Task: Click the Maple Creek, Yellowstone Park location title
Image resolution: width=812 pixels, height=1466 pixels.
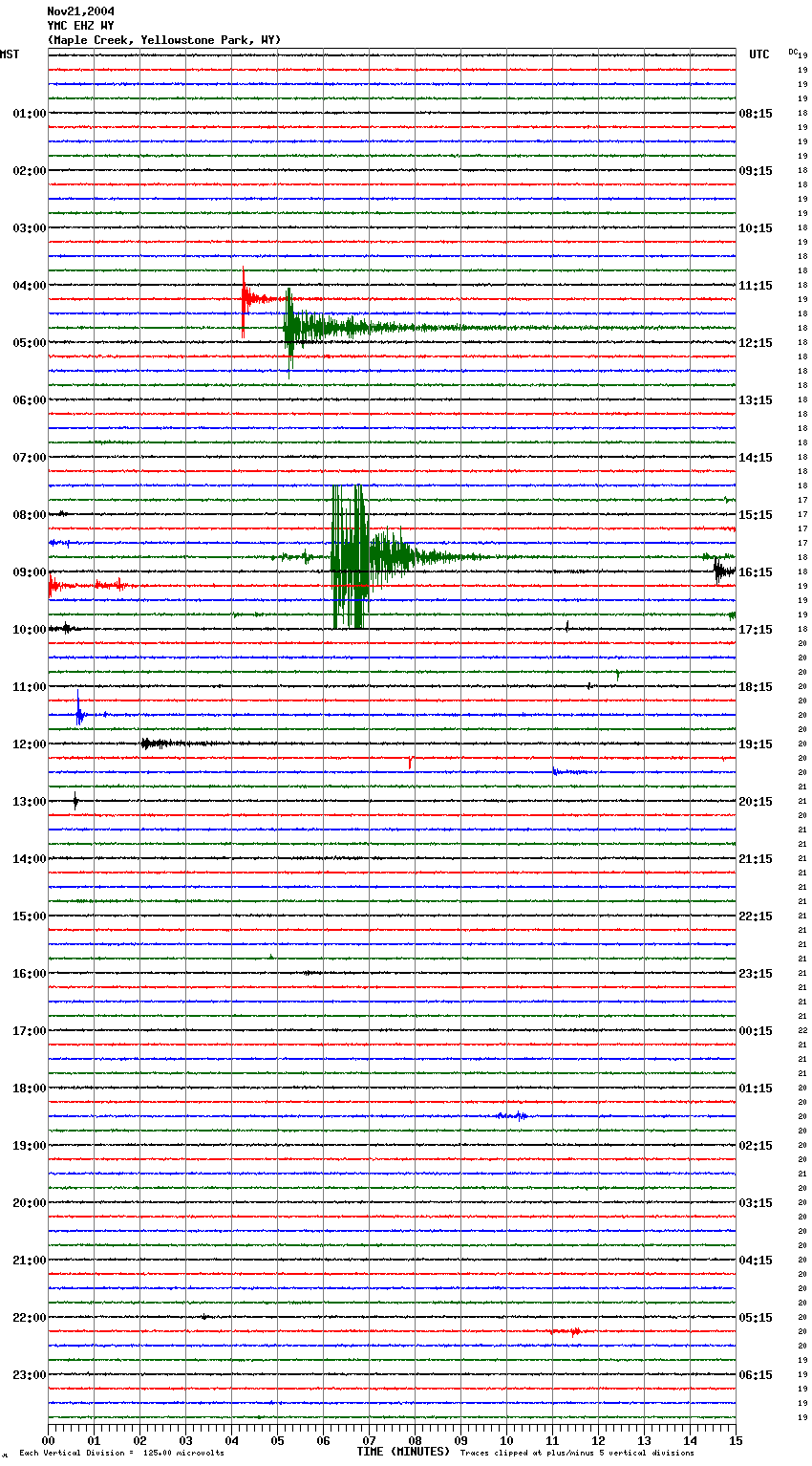Action: (x=164, y=40)
